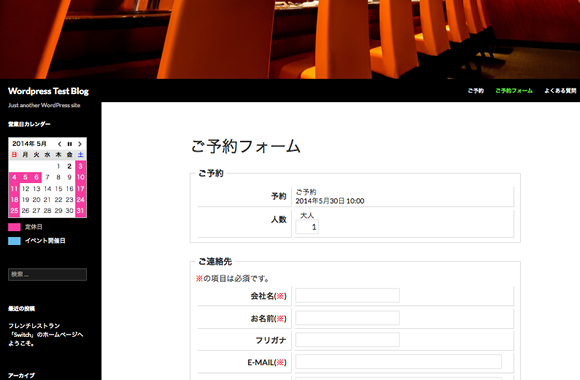Click the calendar current-month icon
The height and width of the screenshot is (380, 580).
click(70, 144)
